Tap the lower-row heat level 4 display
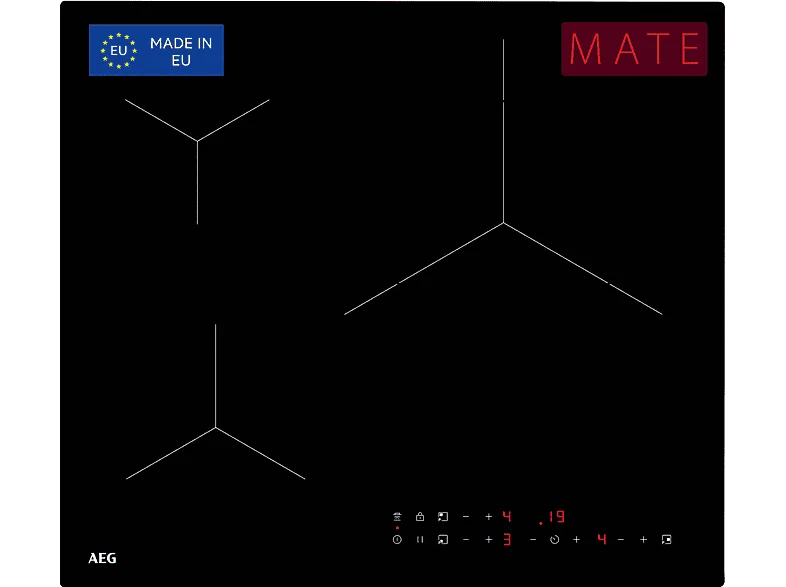 tap(602, 539)
